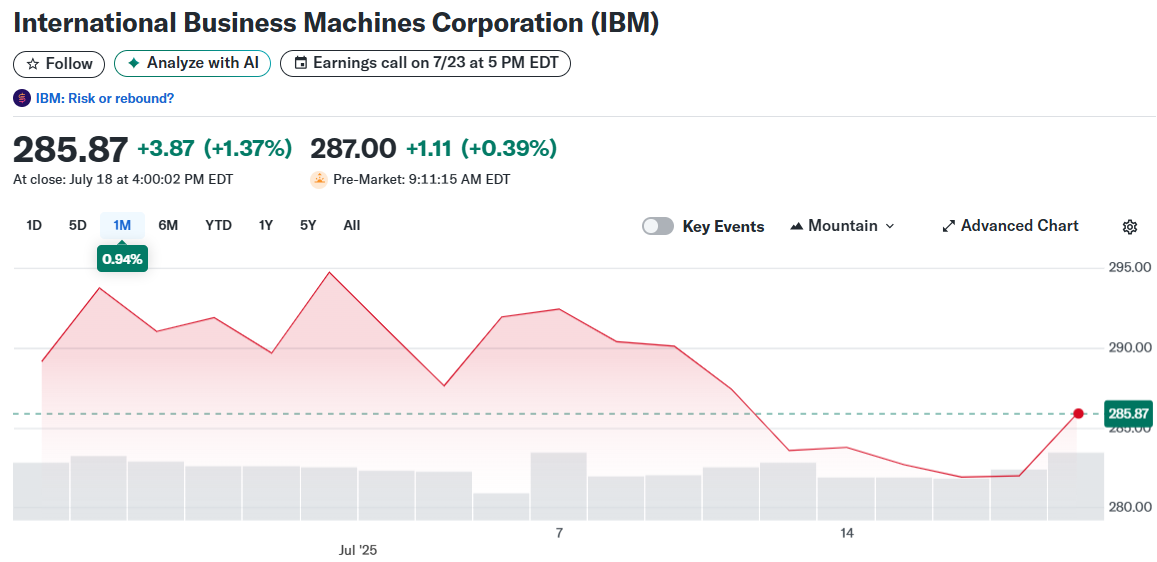Viewport: 1157px width, 562px height.
Task: Click the +3.87 (+1.37%) change value
Action: click(x=215, y=149)
